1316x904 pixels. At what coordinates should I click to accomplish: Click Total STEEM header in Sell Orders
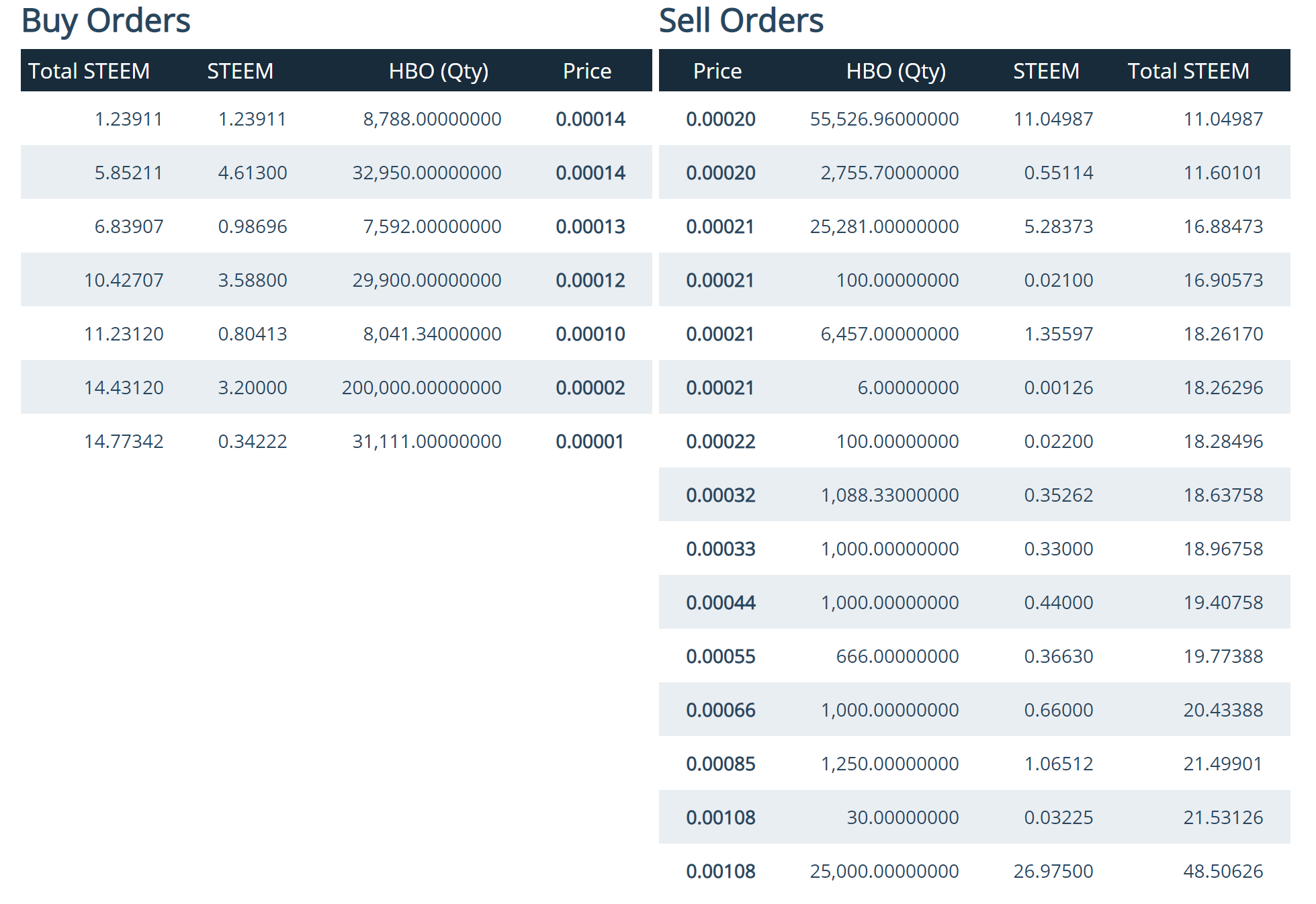click(1188, 71)
